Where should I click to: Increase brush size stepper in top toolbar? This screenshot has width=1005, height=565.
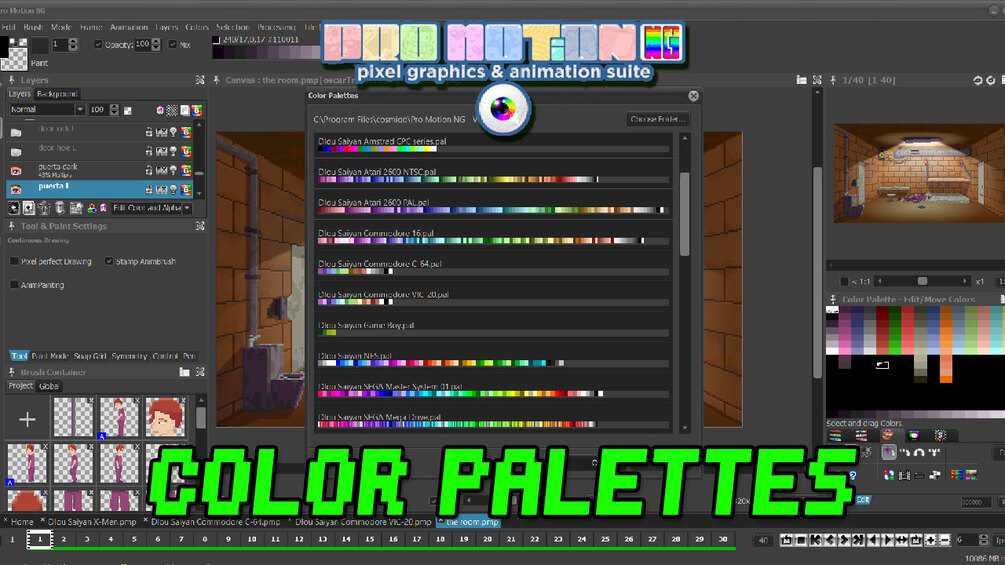pyautogui.click(x=72, y=41)
